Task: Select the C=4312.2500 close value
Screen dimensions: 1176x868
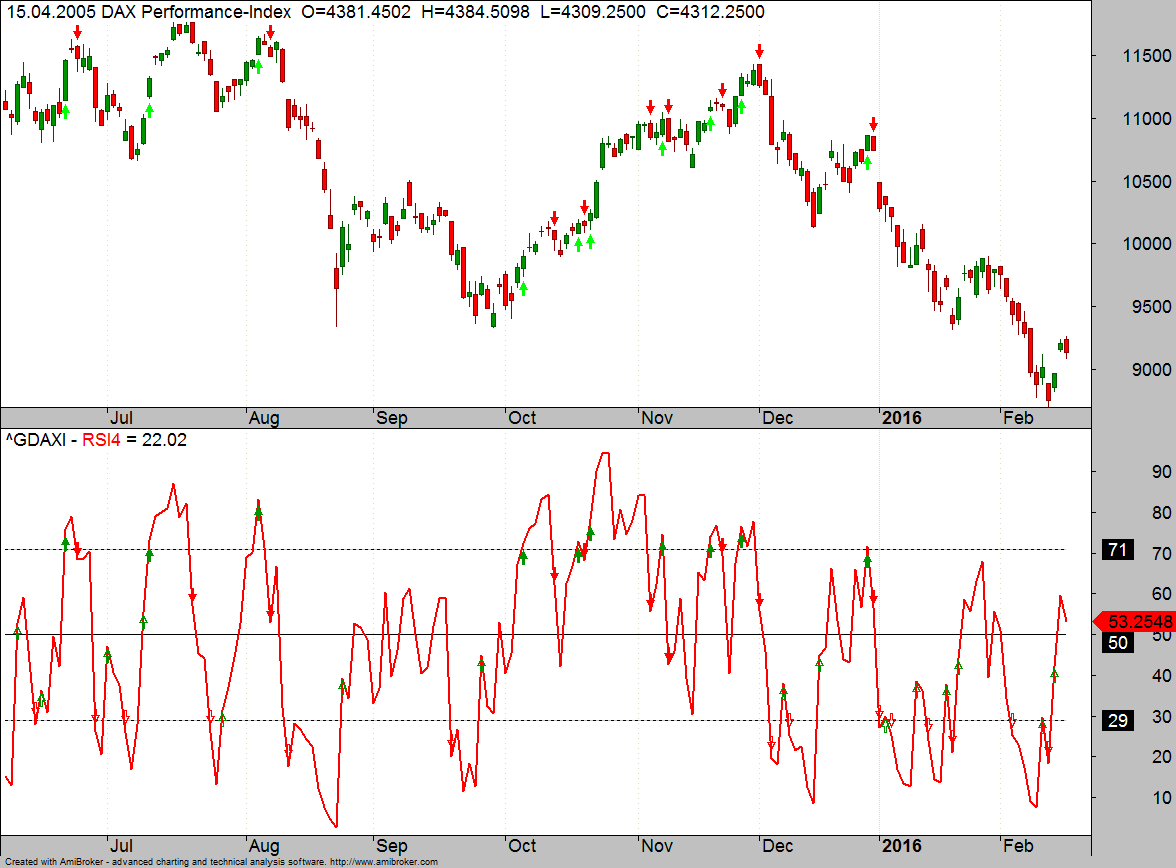Action: pyautogui.click(x=710, y=12)
